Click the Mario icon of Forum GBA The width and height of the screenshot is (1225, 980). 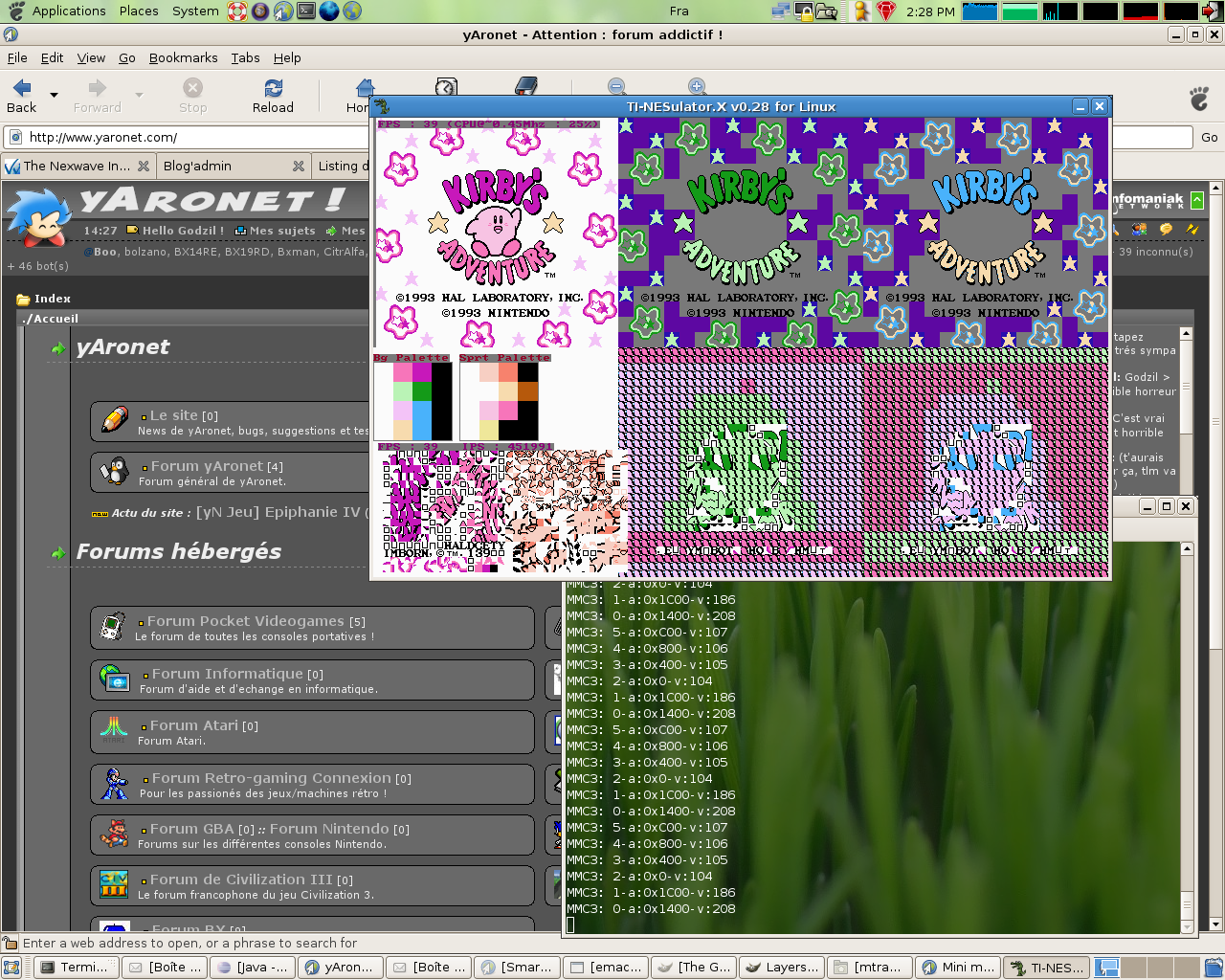point(115,834)
